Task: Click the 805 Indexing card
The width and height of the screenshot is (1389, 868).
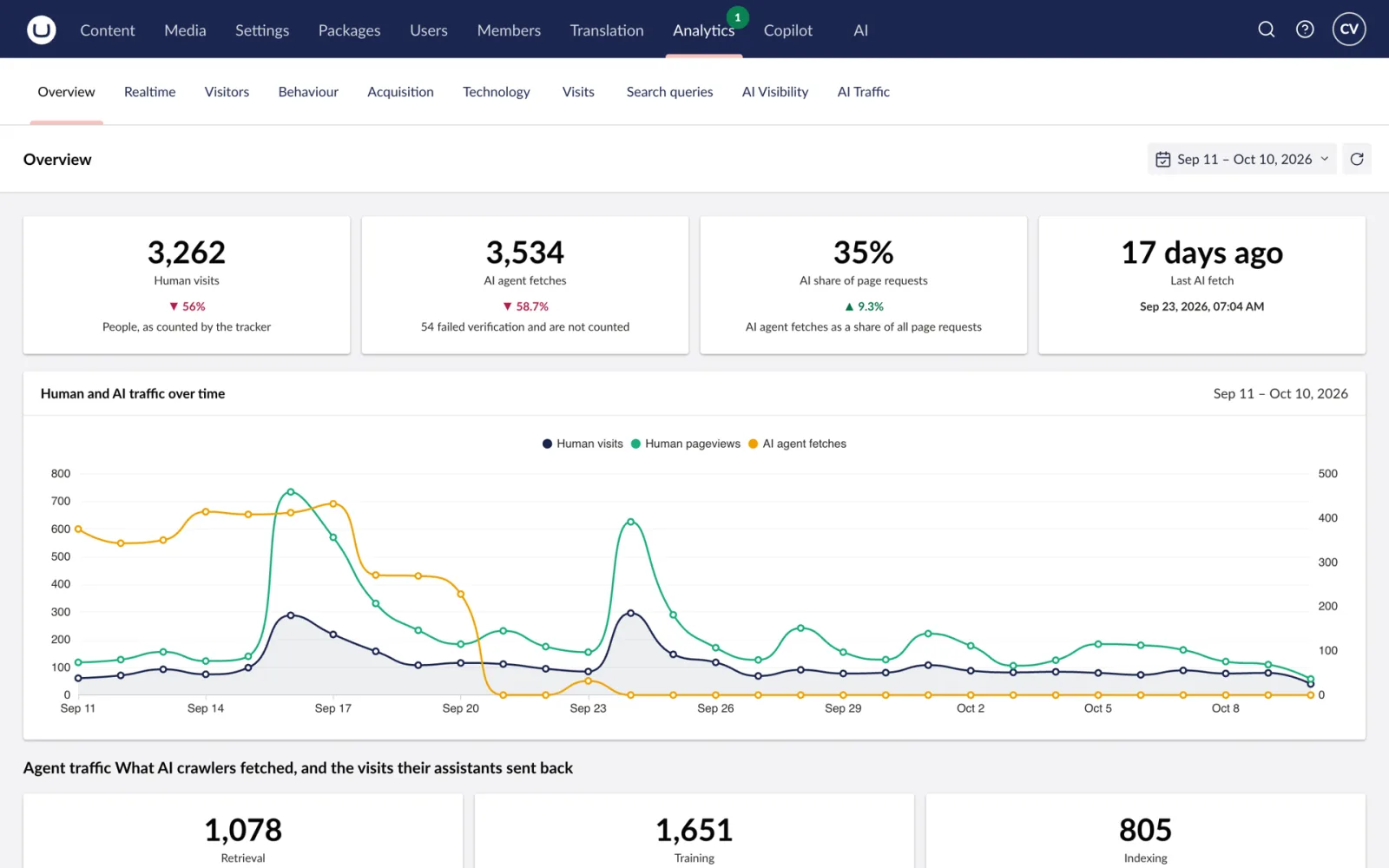Action: [x=1146, y=831]
